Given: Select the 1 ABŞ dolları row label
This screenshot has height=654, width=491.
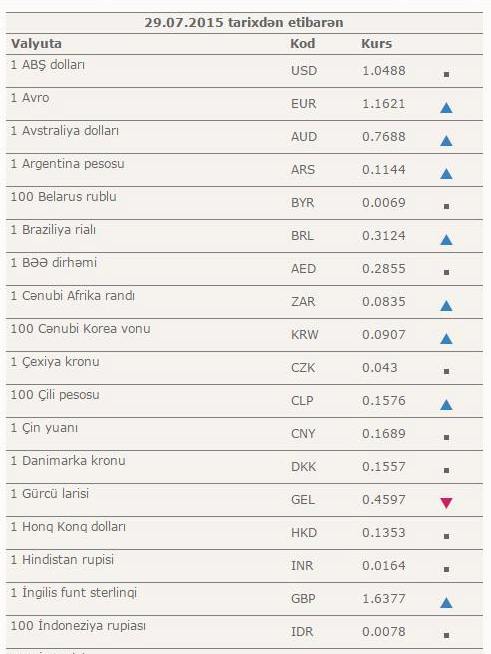Looking at the screenshot, I should 48,65.
